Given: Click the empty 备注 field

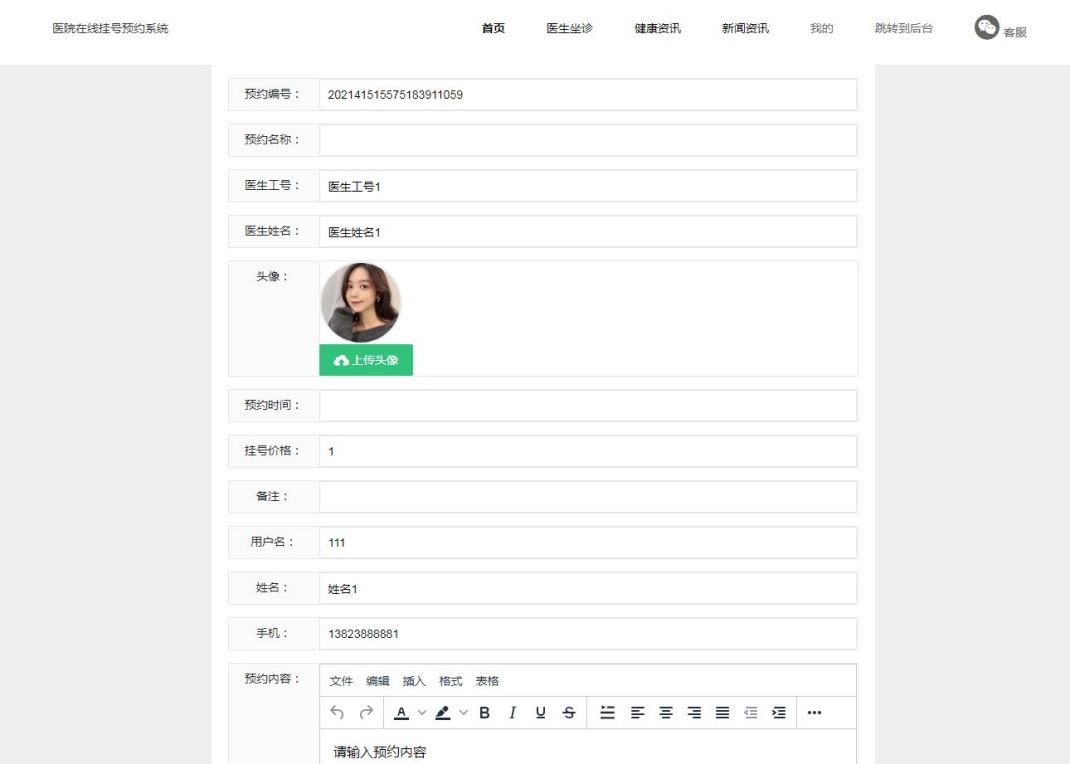Looking at the screenshot, I should tap(588, 497).
